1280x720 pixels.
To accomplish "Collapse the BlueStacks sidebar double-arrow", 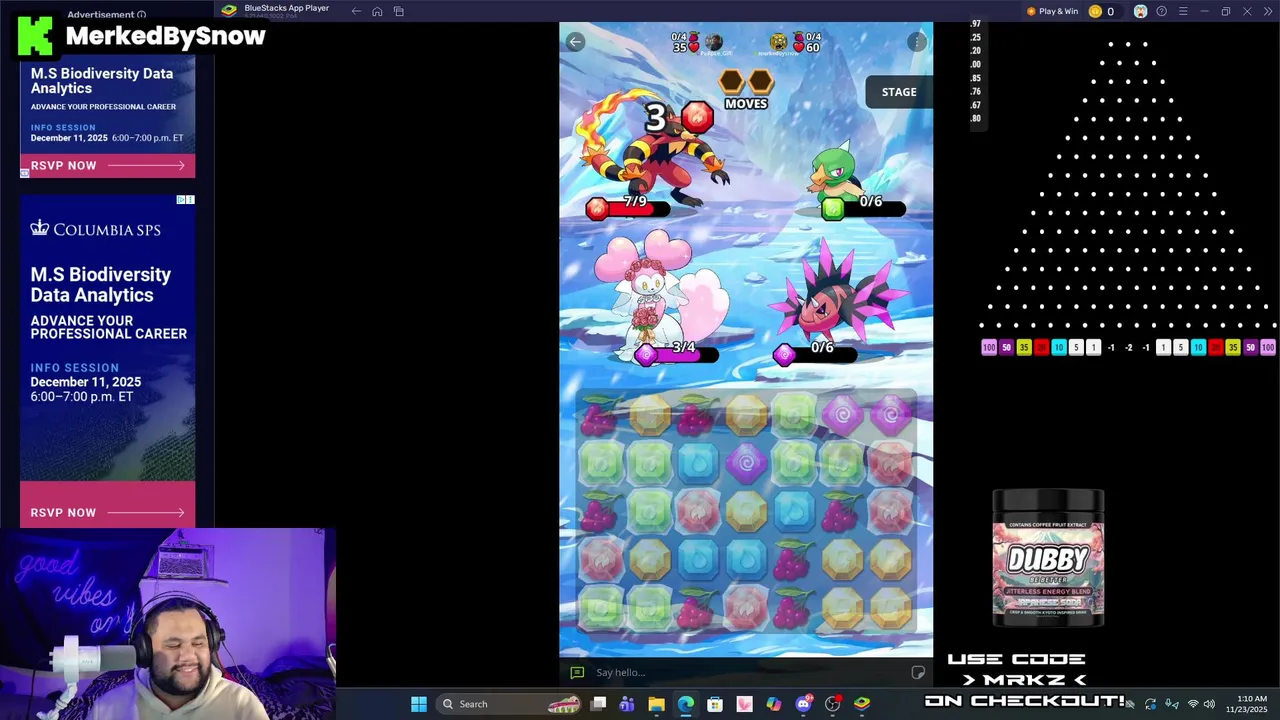I will pos(1267,11).
